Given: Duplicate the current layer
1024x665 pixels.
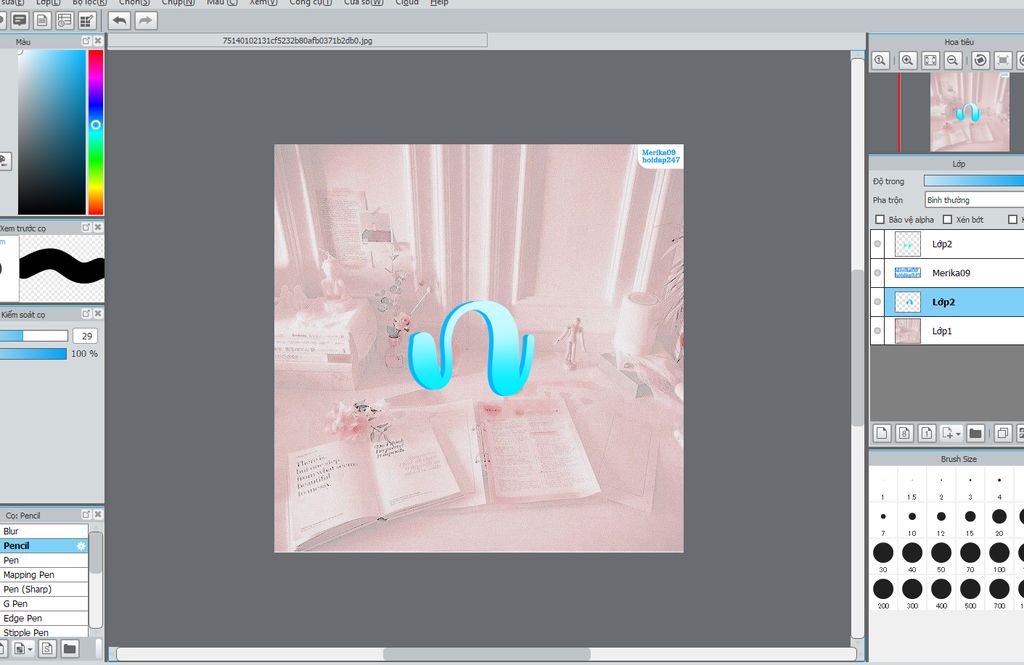Looking at the screenshot, I should click(x=1002, y=433).
